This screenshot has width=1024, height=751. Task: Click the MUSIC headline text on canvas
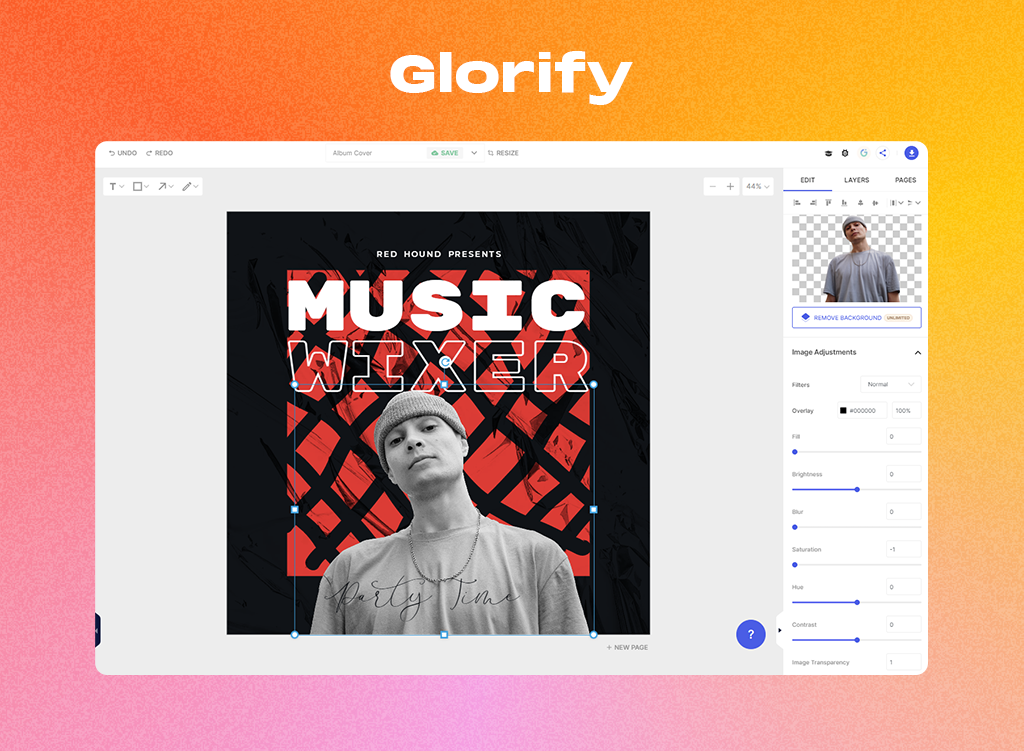436,306
